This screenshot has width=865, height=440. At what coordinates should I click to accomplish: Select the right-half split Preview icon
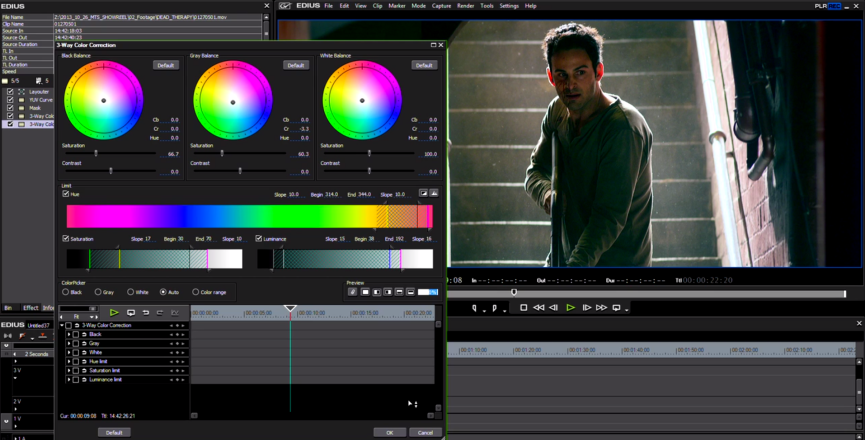pos(388,292)
